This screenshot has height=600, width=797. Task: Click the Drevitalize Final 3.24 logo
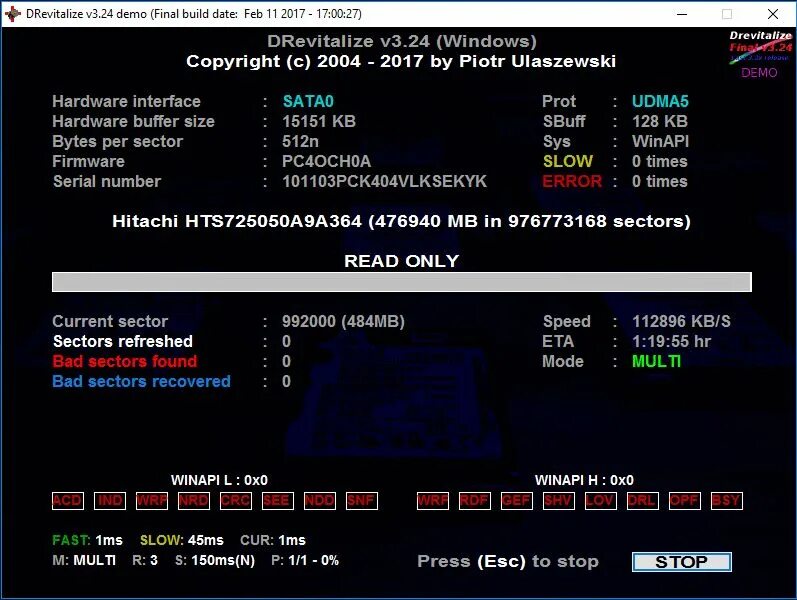760,46
